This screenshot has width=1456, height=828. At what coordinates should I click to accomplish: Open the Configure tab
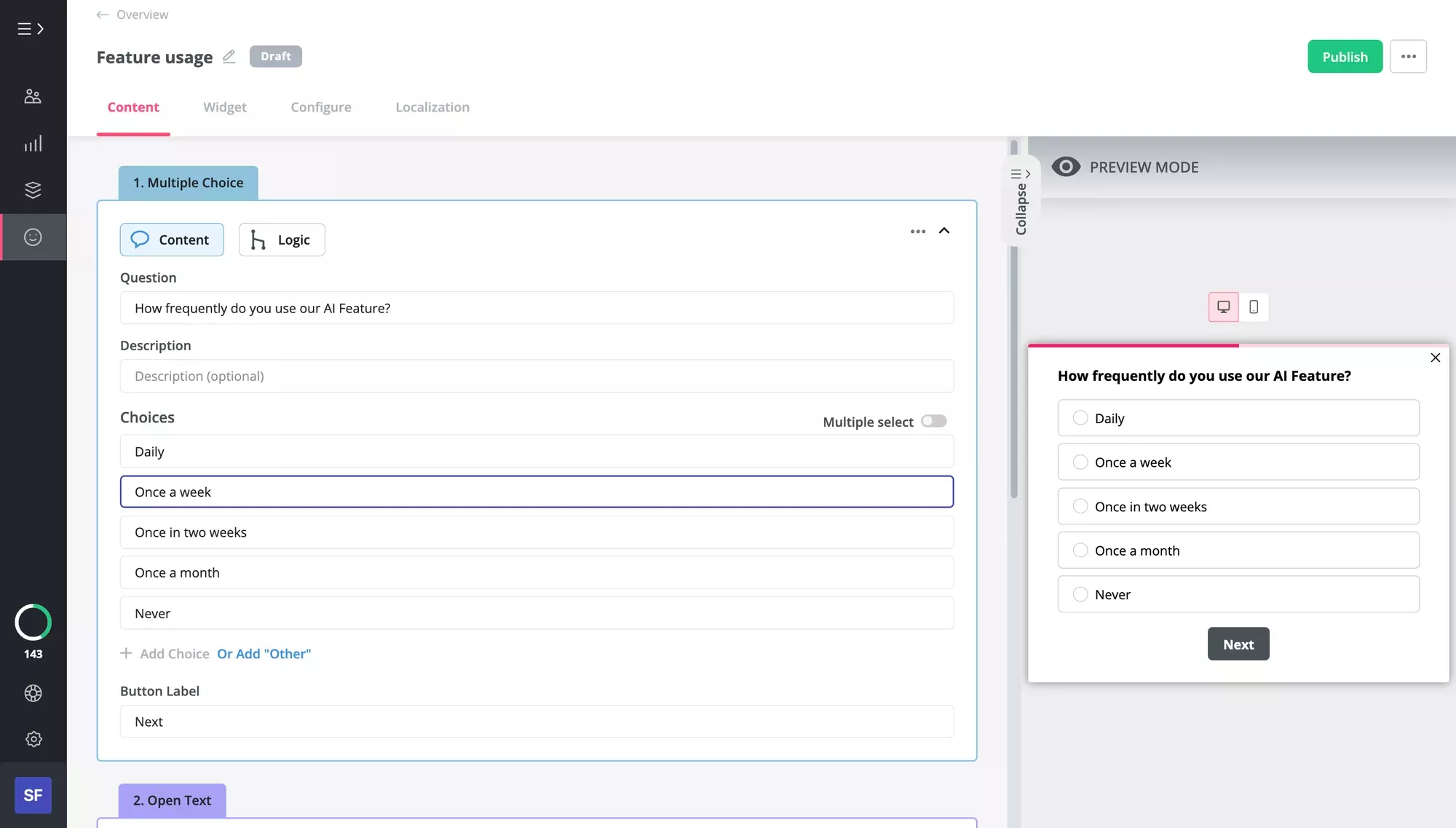[x=320, y=107]
